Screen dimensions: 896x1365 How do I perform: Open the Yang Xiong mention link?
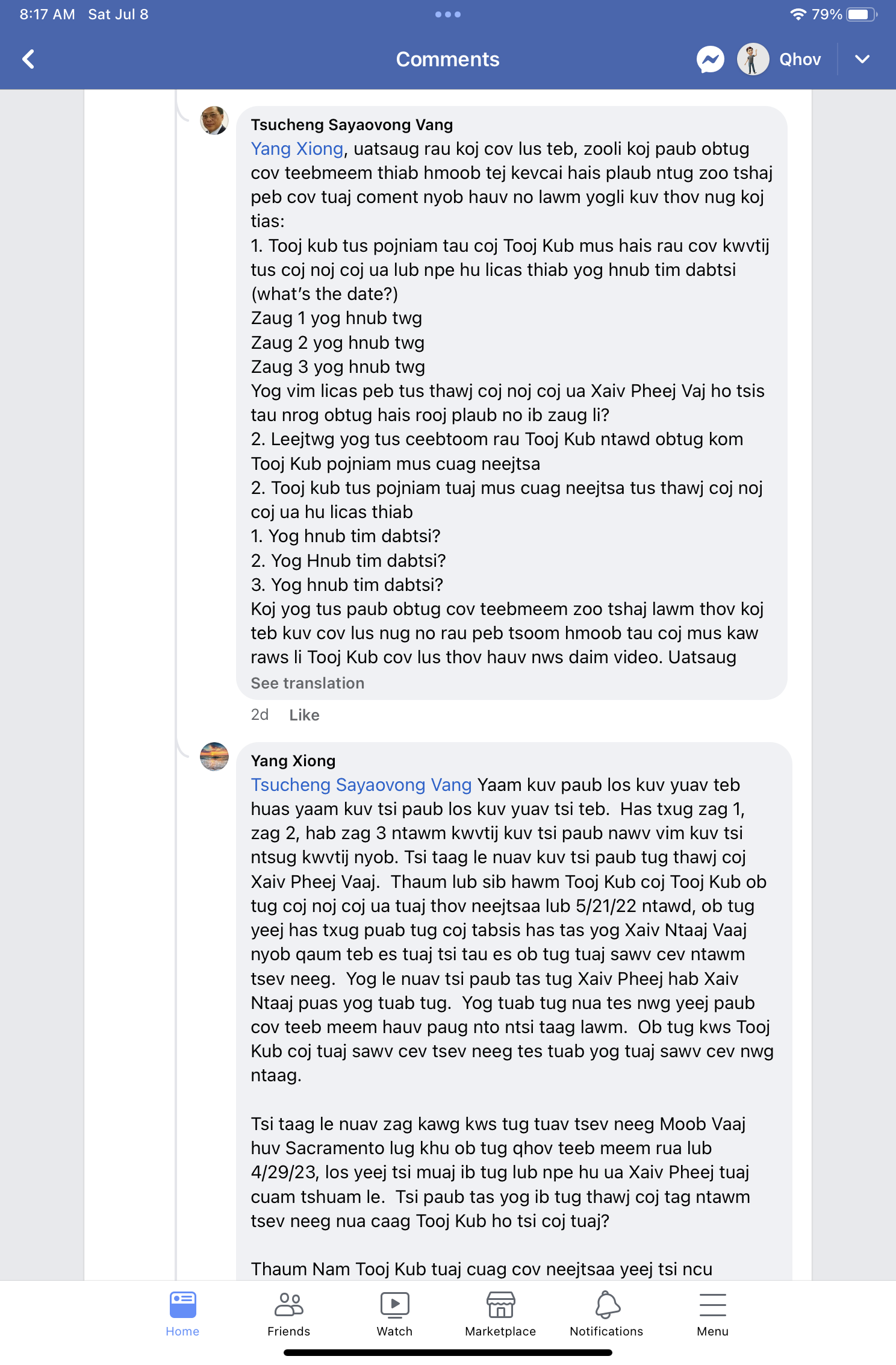[x=297, y=149]
